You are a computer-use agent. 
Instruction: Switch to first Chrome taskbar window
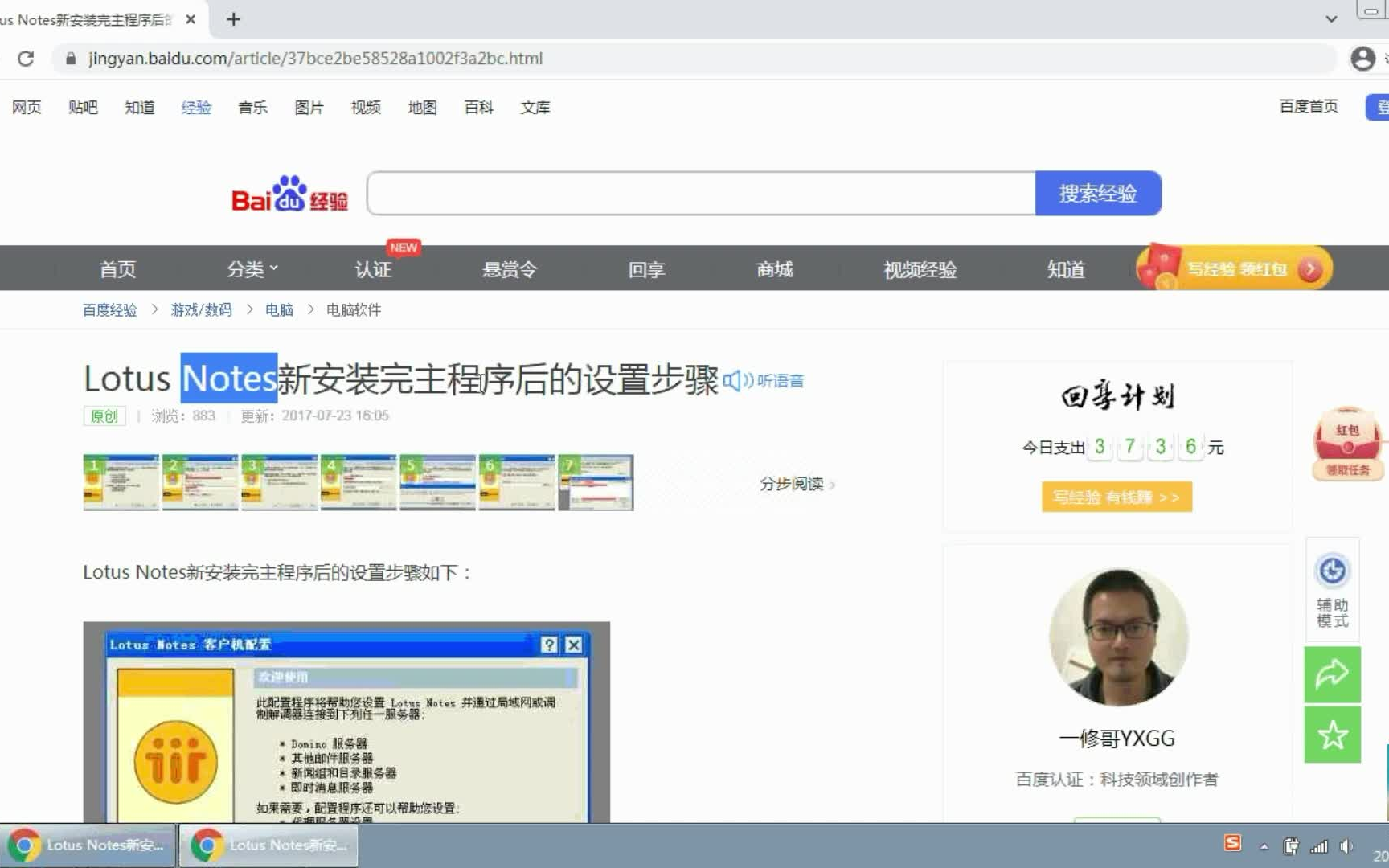pyautogui.click(x=88, y=845)
